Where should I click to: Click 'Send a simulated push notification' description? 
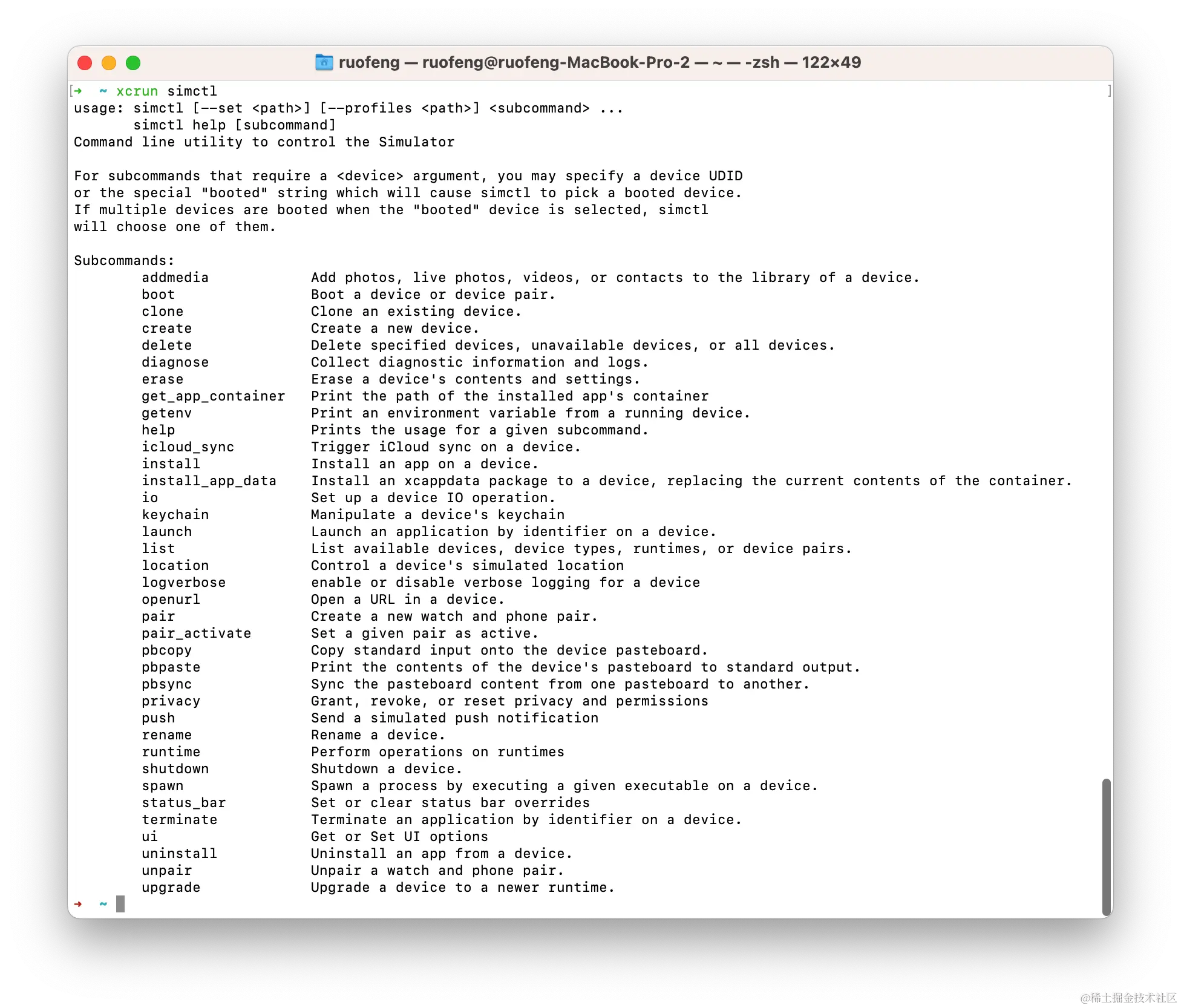coord(455,718)
